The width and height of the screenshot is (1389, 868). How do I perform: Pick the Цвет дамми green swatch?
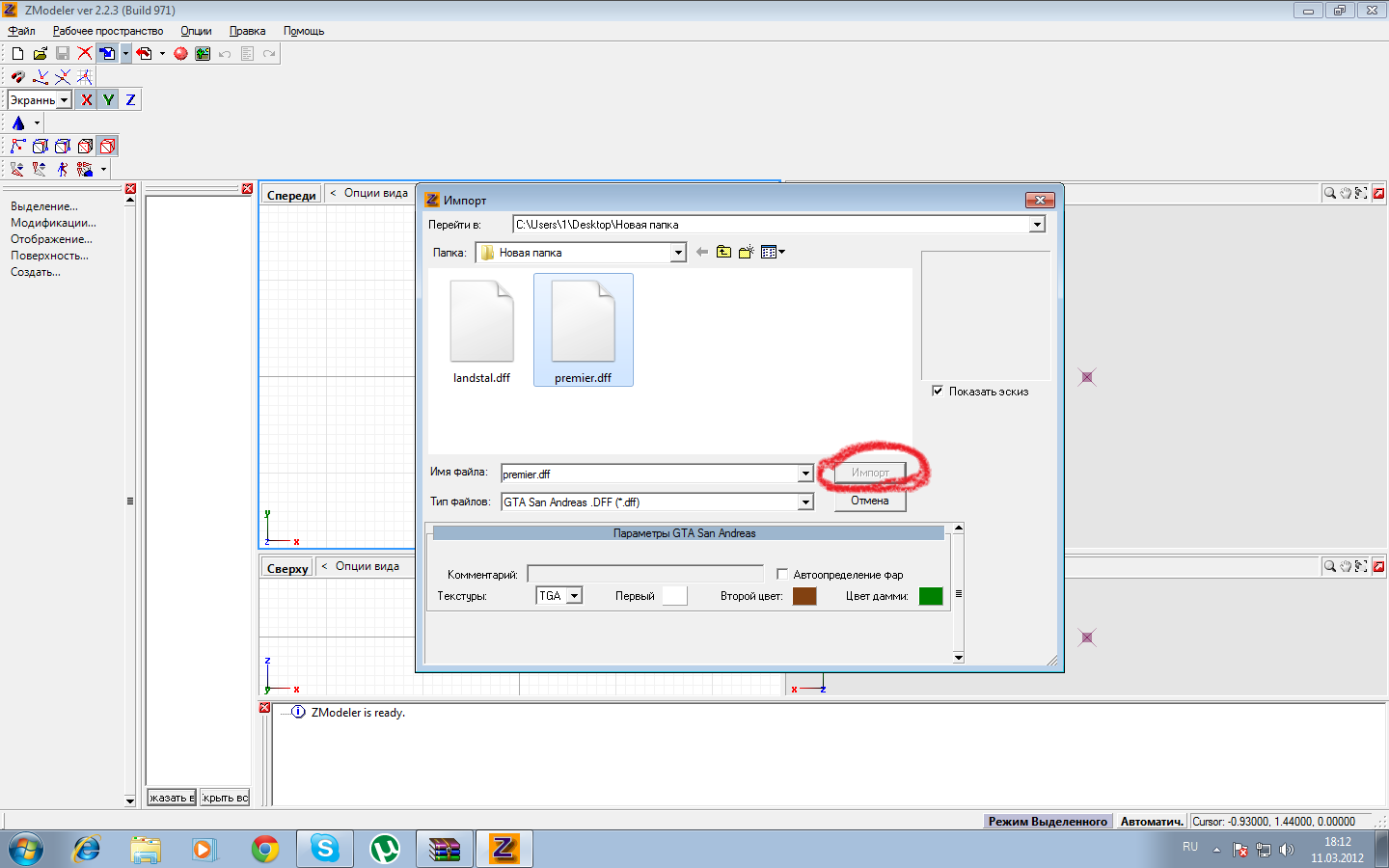[931, 596]
